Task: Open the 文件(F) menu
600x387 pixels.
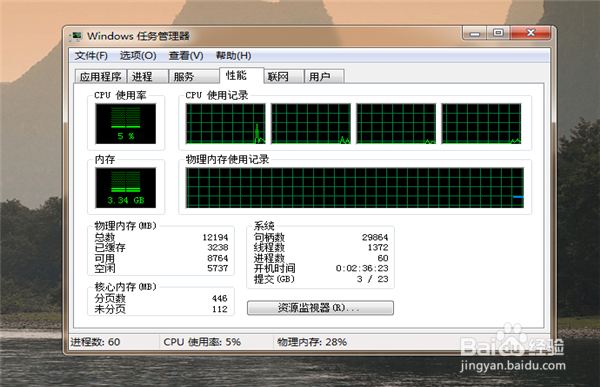Action: [91, 56]
